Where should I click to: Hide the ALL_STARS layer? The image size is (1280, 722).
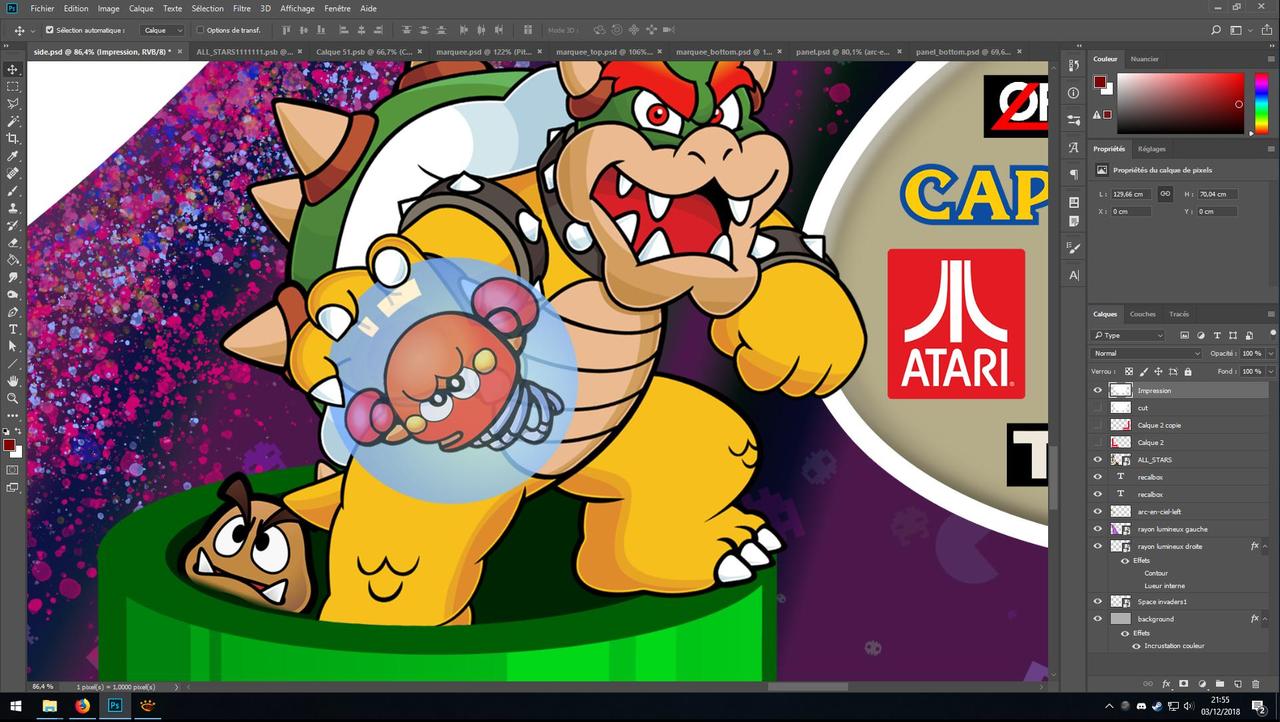tap(1098, 459)
